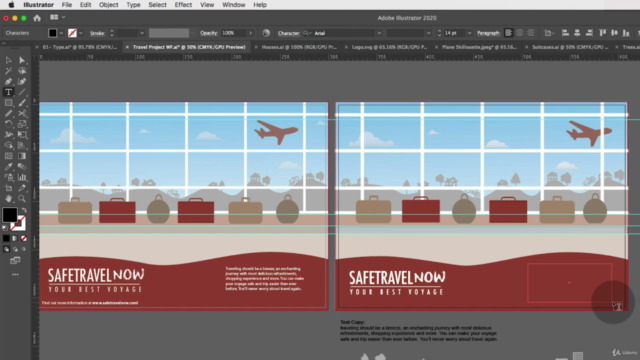Image resolution: width=640 pixels, height=360 pixels.
Task: Select the Paintbrush tool
Action: (x=22, y=103)
